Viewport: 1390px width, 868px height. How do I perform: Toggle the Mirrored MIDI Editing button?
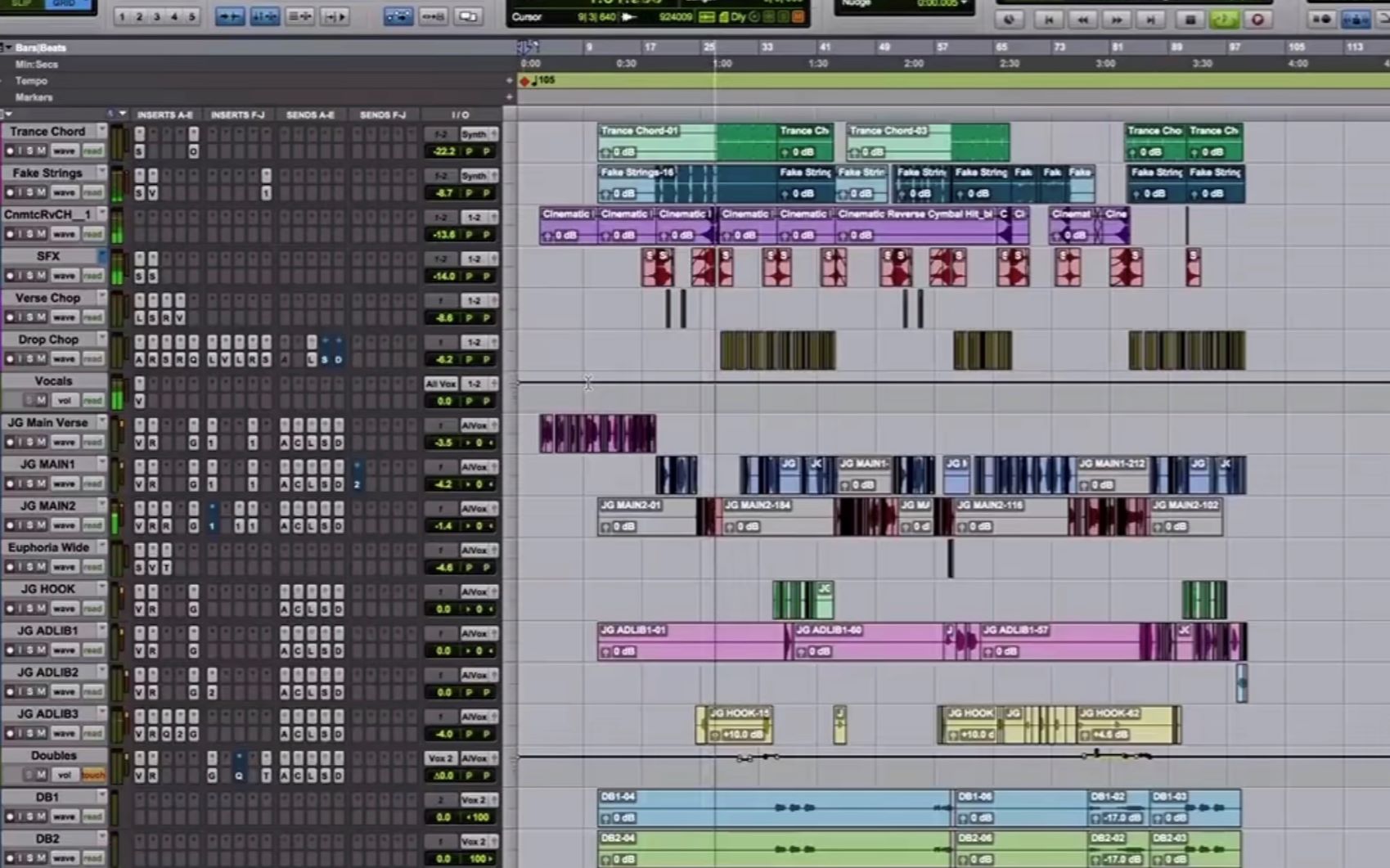pos(433,16)
